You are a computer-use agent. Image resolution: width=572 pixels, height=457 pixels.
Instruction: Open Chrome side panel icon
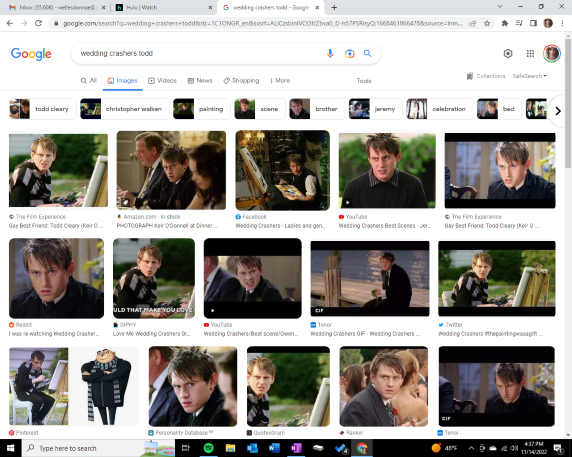click(x=533, y=23)
